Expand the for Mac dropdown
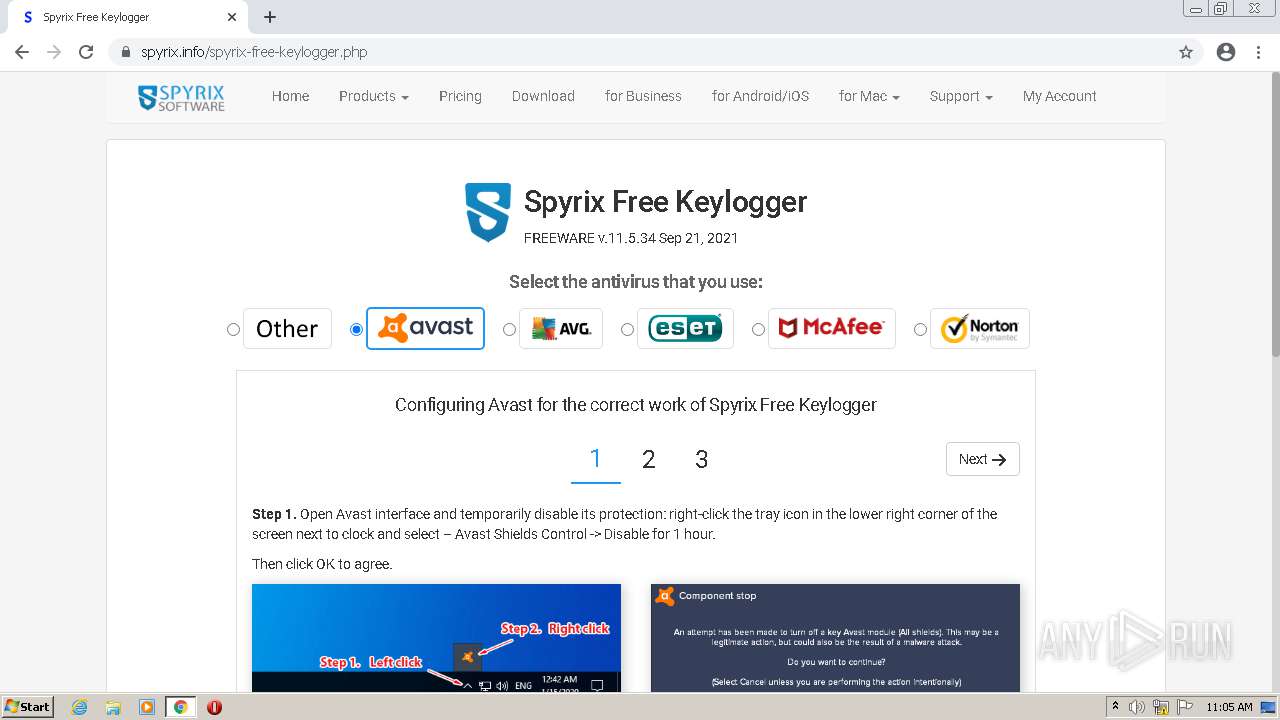Image resolution: width=1280 pixels, height=720 pixels. click(869, 97)
